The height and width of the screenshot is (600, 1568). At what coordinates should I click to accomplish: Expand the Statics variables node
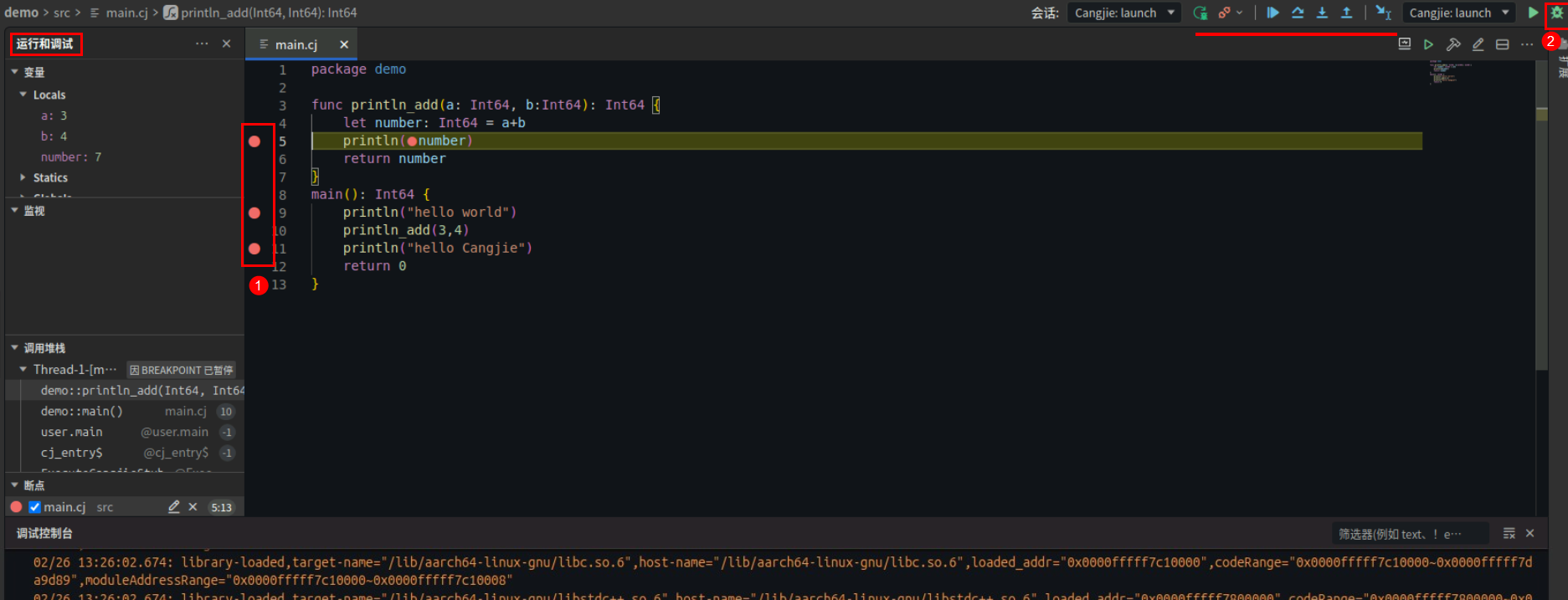[23, 177]
